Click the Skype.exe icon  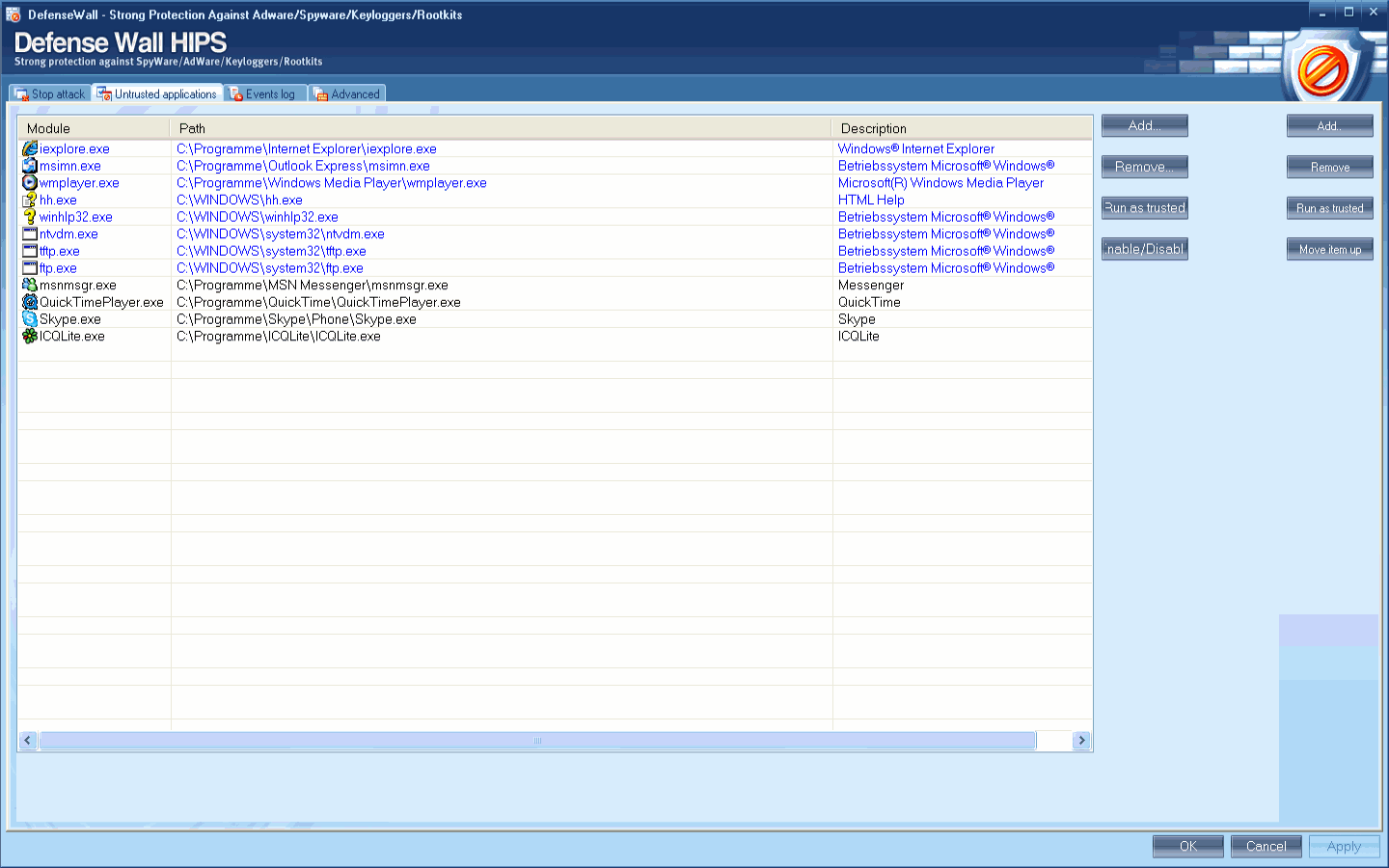tap(30, 319)
